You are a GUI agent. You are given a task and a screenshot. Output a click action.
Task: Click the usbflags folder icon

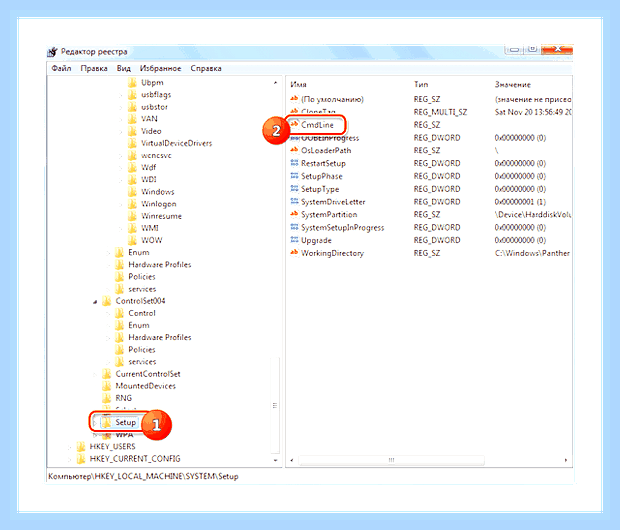132,95
